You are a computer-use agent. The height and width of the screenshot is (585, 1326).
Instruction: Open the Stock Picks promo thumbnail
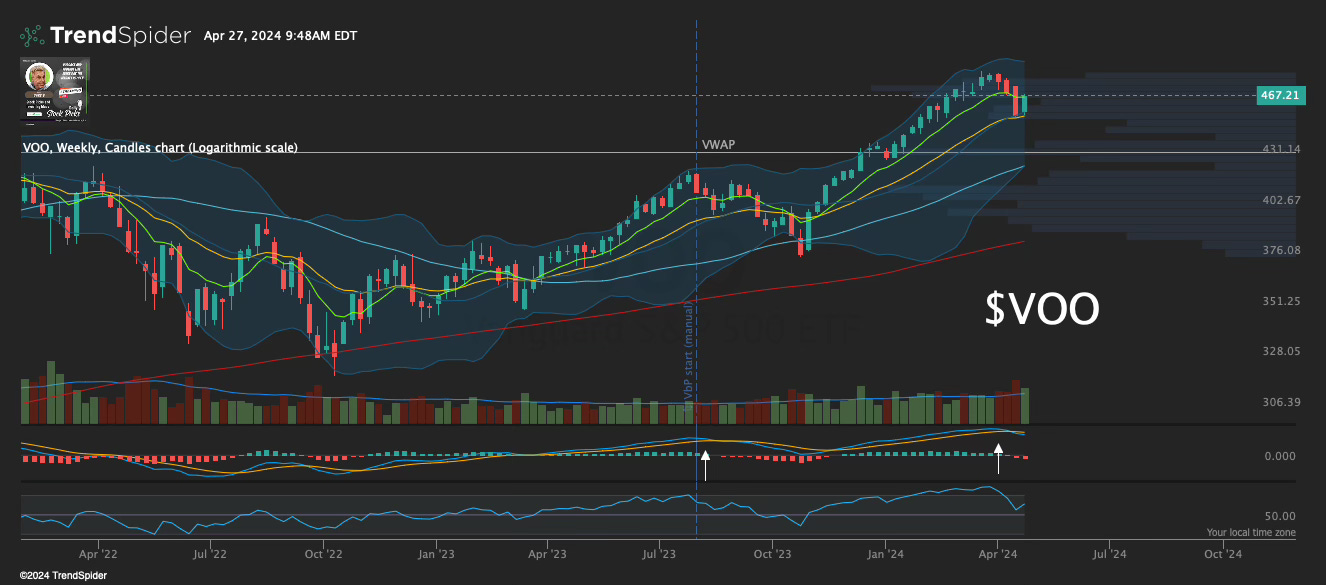[55, 90]
